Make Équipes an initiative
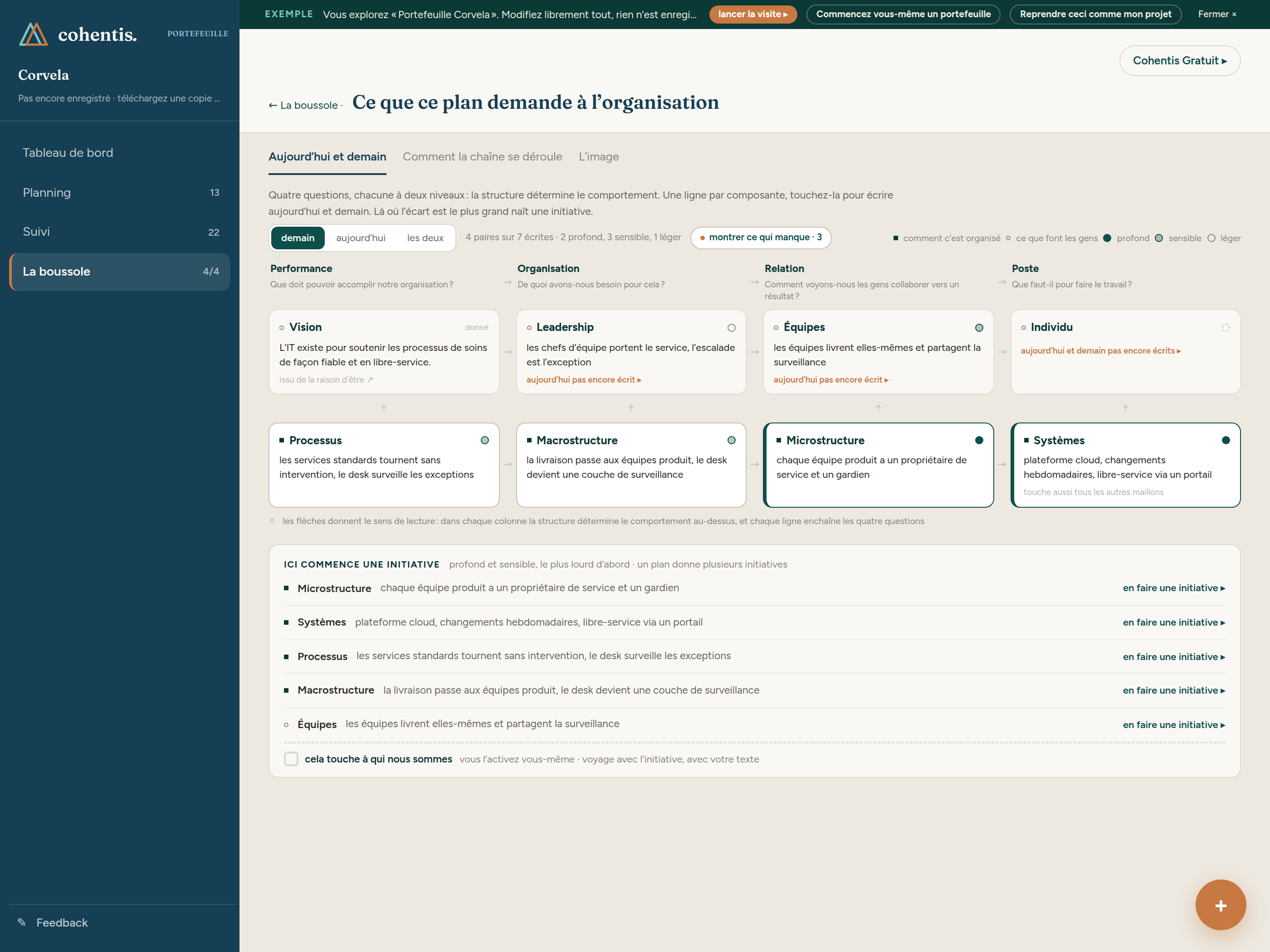This screenshot has width=1270, height=952. [x=1173, y=725]
